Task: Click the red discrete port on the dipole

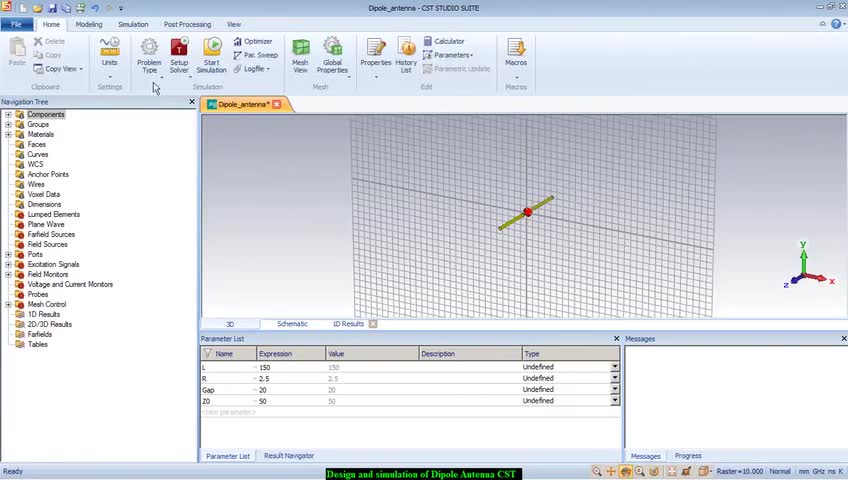Action: point(528,212)
